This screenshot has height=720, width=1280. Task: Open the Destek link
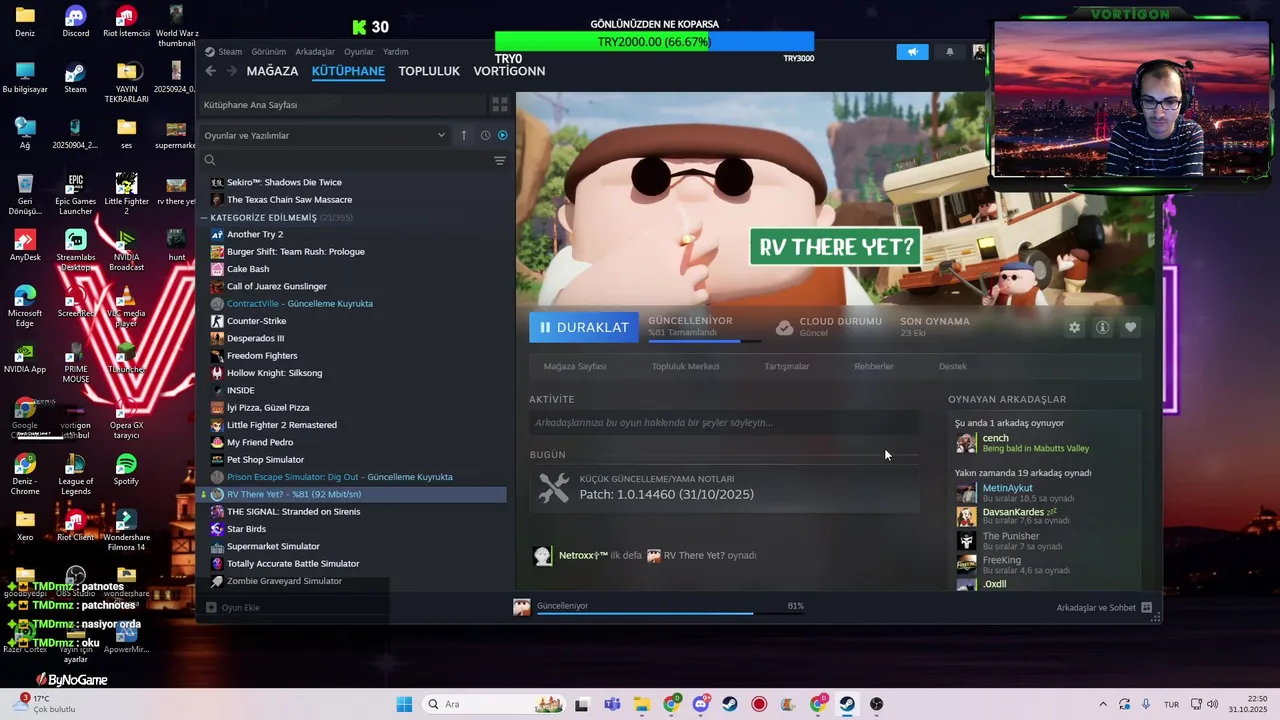coord(953,366)
